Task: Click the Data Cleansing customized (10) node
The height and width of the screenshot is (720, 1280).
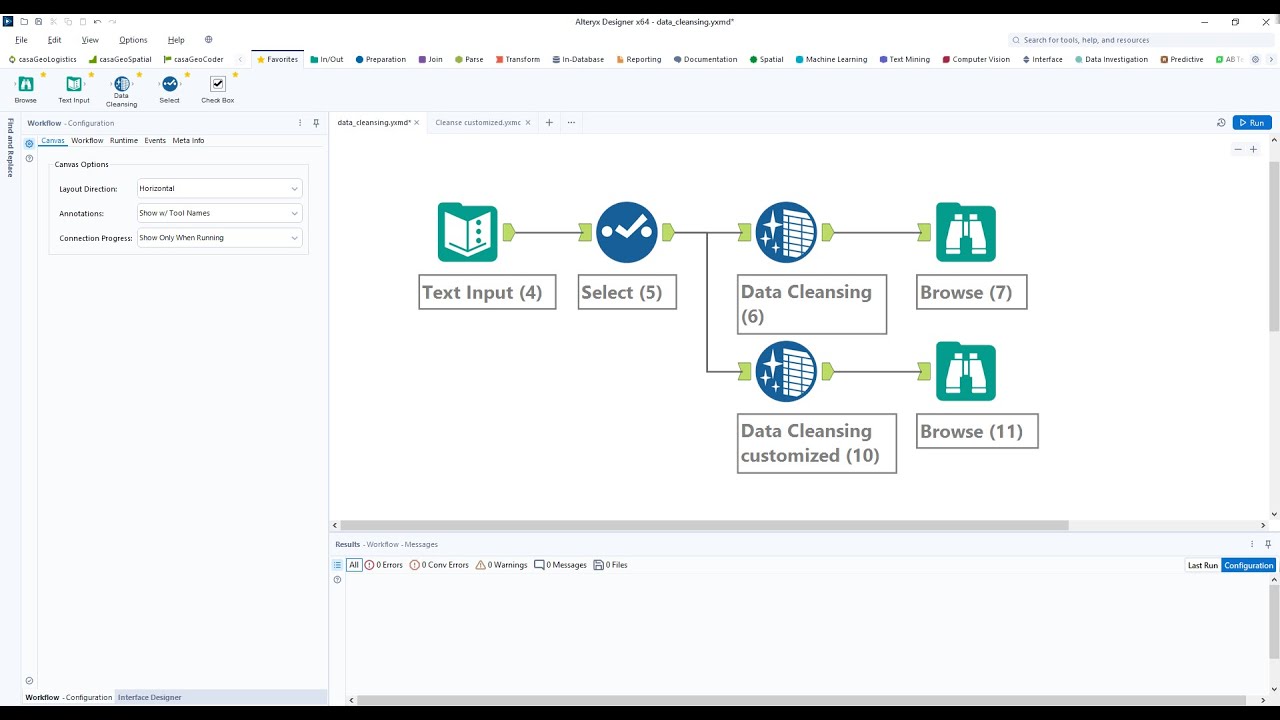Action: click(x=786, y=371)
